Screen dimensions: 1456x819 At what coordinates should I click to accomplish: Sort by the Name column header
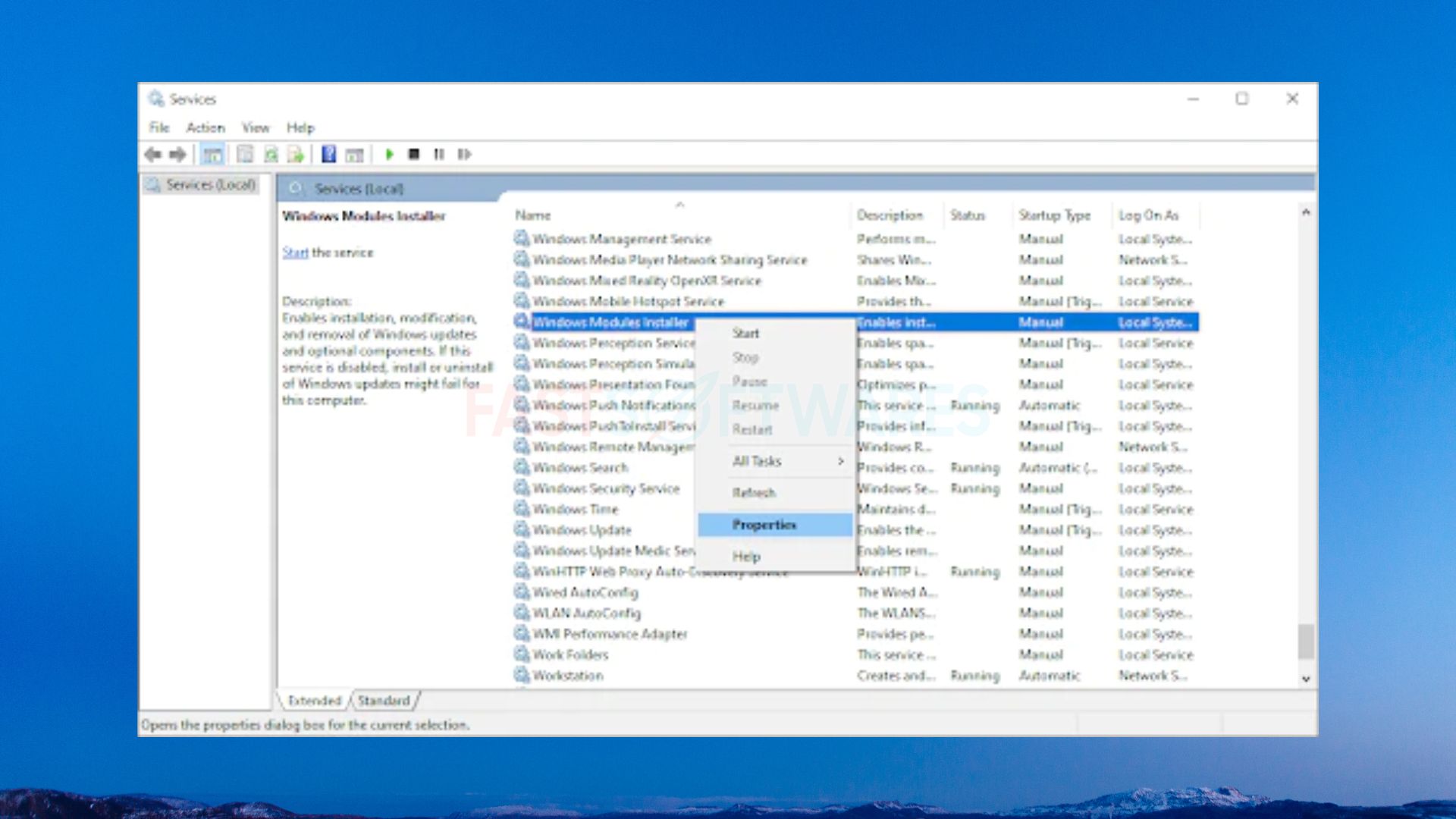680,215
